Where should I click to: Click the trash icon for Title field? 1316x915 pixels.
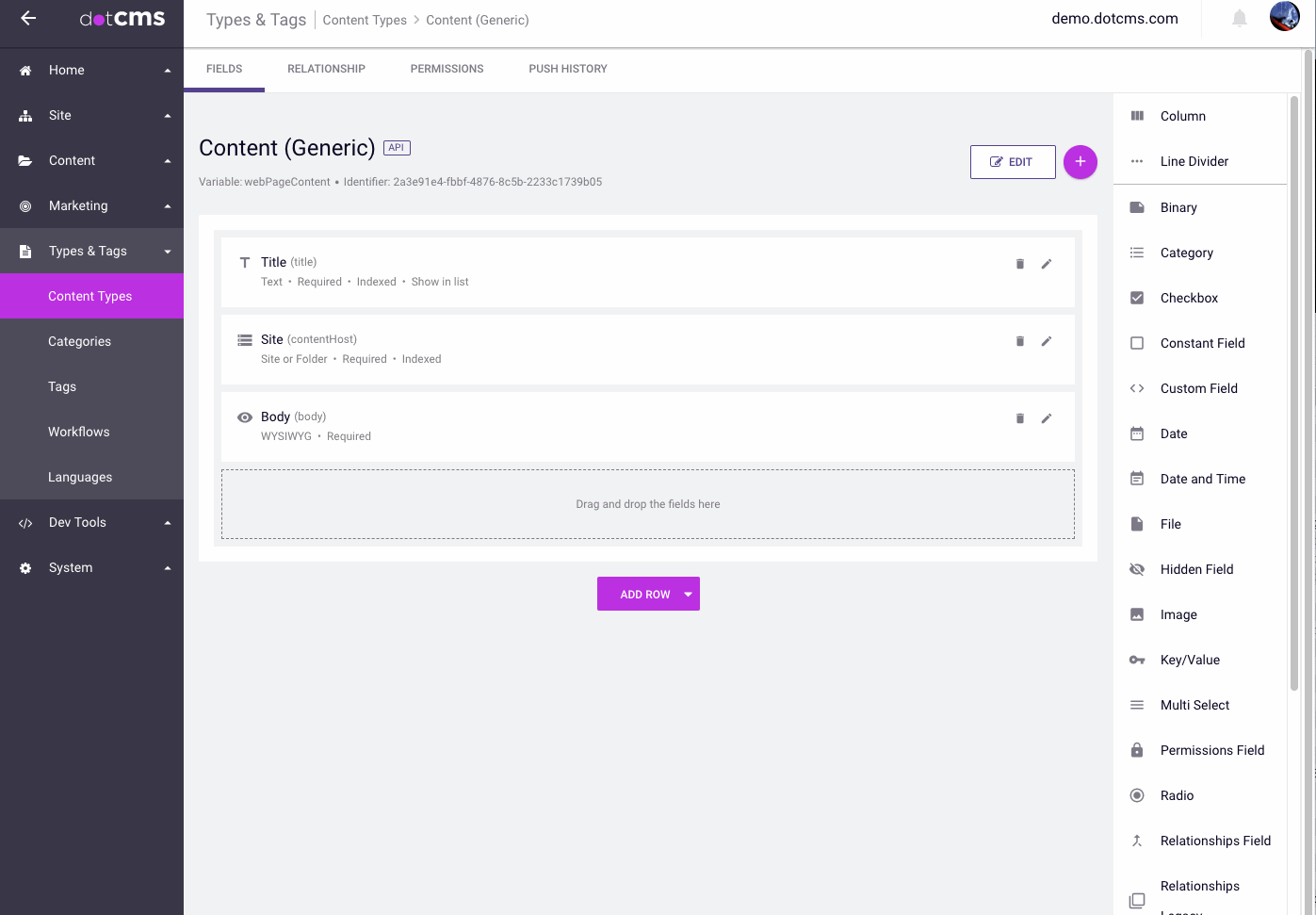[1019, 264]
